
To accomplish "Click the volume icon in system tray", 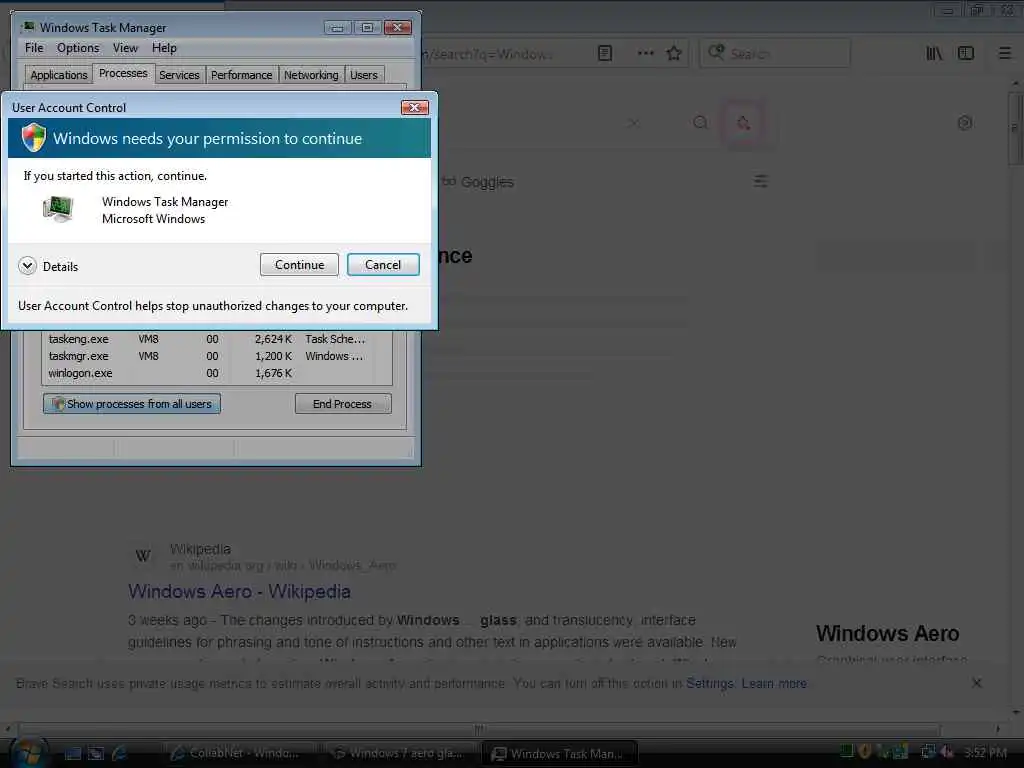I will [947, 752].
